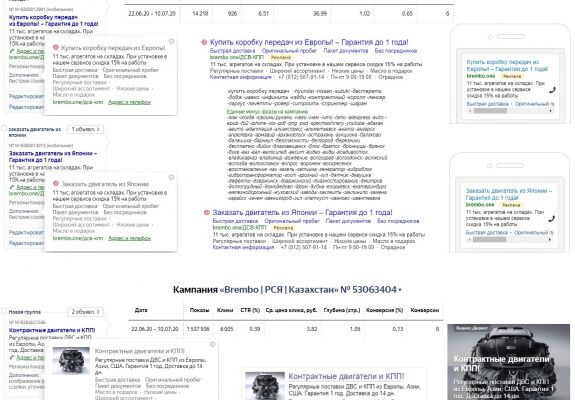Viewport: 575px width, 400px height.
Task: Click red status dot in 'Заказать двигатель' popup
Action: click(56, 183)
